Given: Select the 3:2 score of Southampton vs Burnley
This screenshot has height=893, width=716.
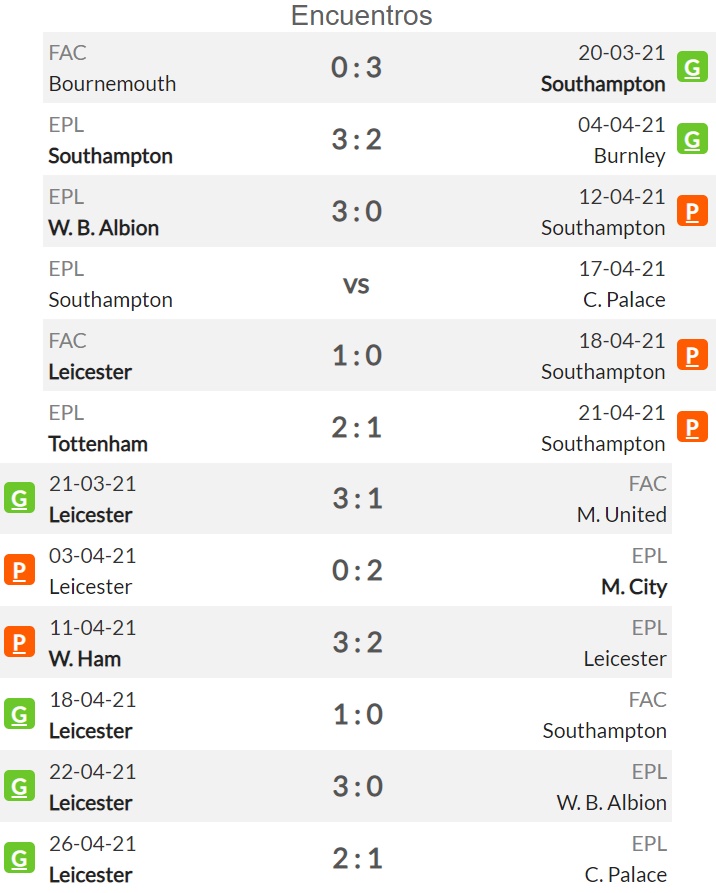Looking at the screenshot, I should [357, 140].
